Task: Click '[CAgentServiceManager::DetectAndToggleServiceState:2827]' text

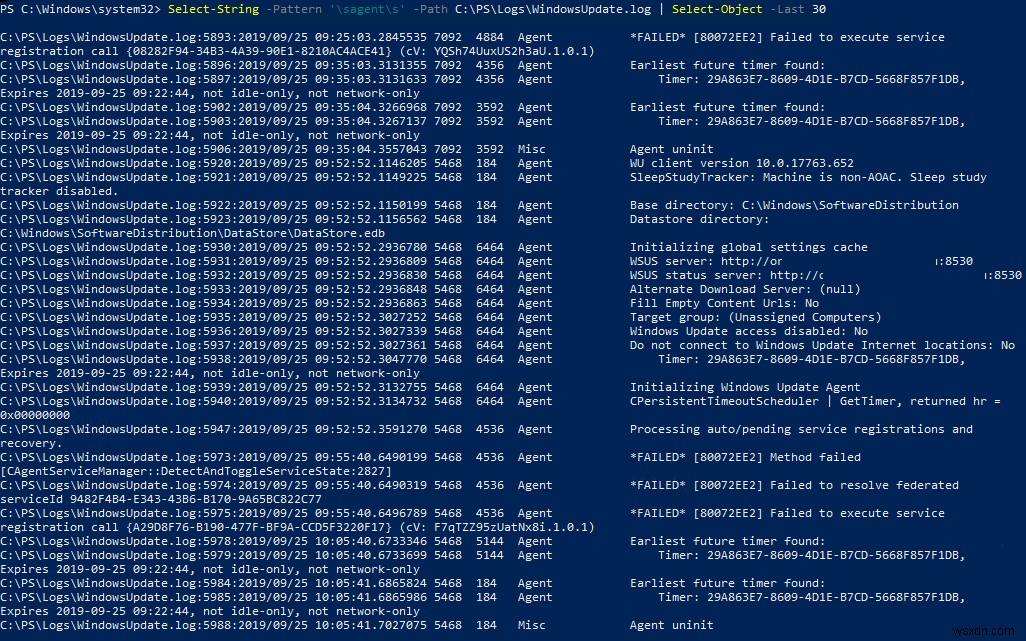Action: [196, 471]
